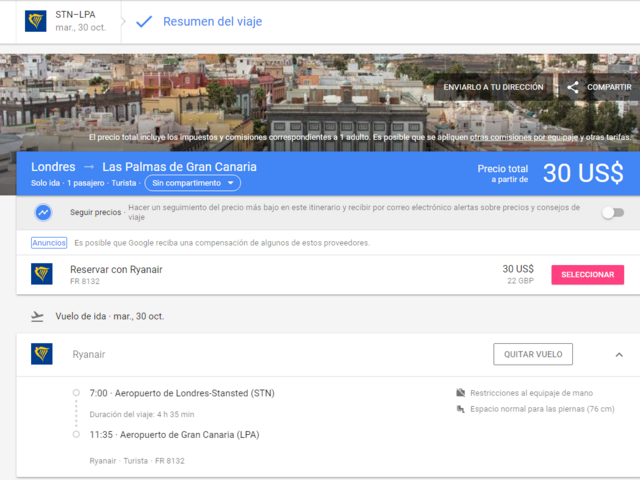Click the legroom seat icon

(x=460, y=409)
